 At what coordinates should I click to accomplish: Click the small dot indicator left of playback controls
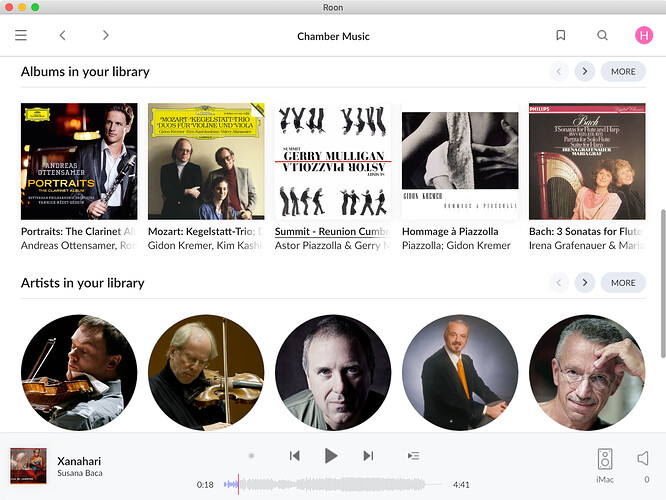pyautogui.click(x=251, y=456)
